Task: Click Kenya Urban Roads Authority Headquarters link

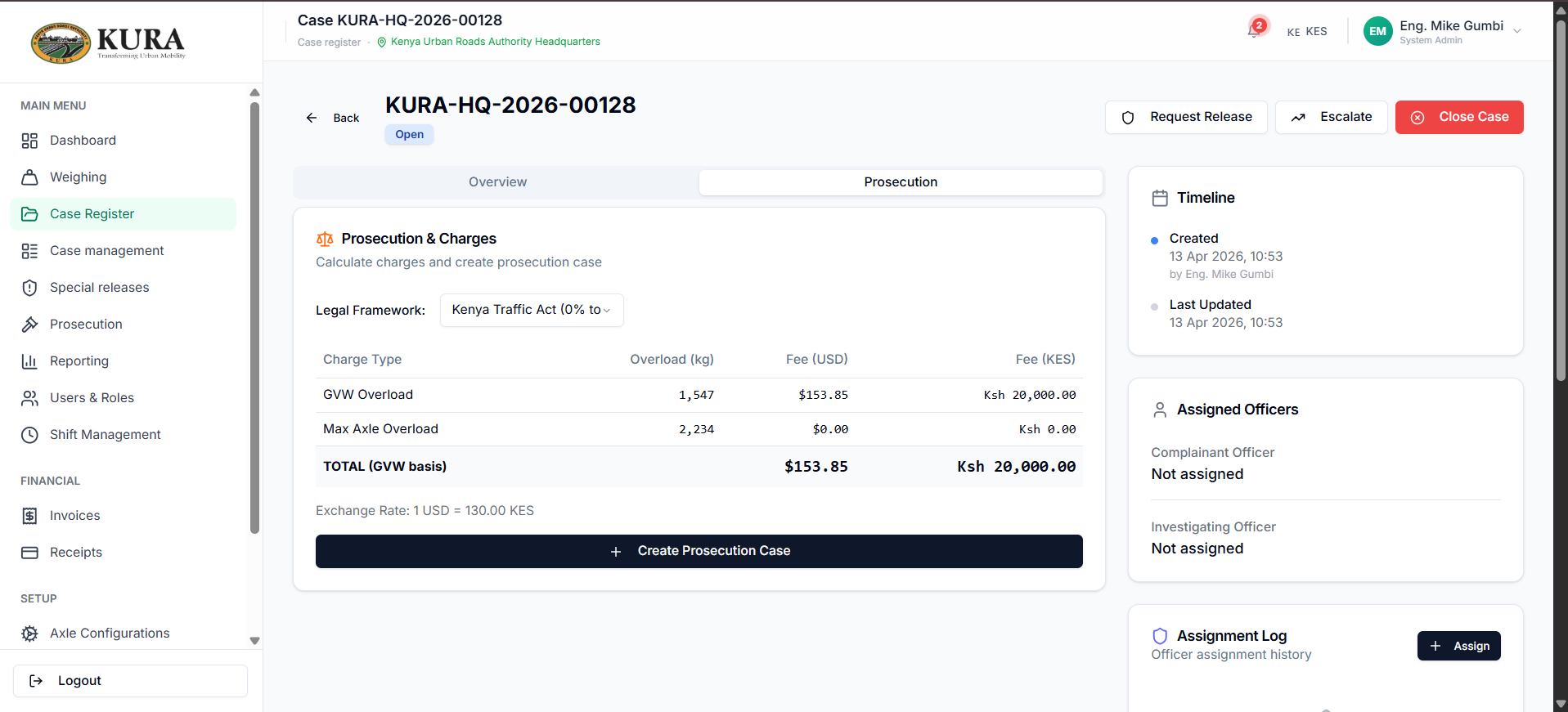Action: [x=496, y=42]
